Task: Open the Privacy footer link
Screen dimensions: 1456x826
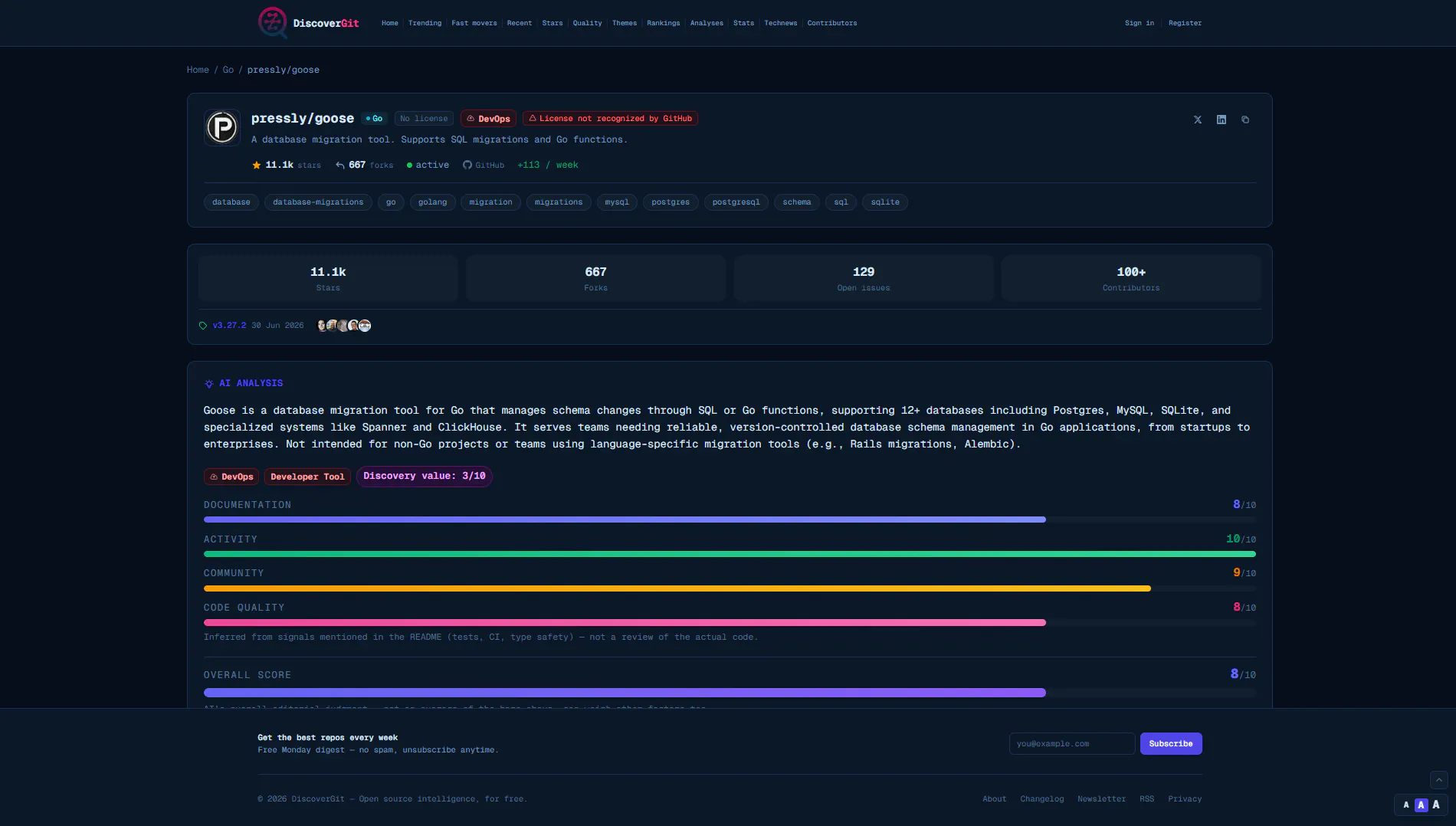Action: click(1185, 799)
